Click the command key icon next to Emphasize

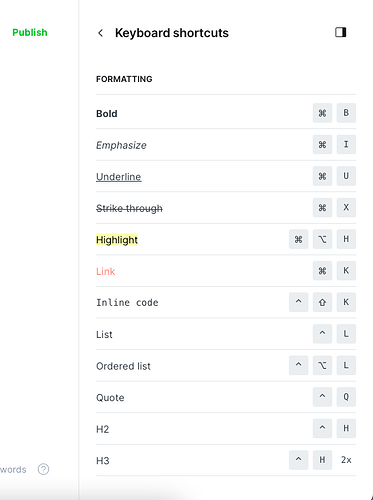(322, 144)
